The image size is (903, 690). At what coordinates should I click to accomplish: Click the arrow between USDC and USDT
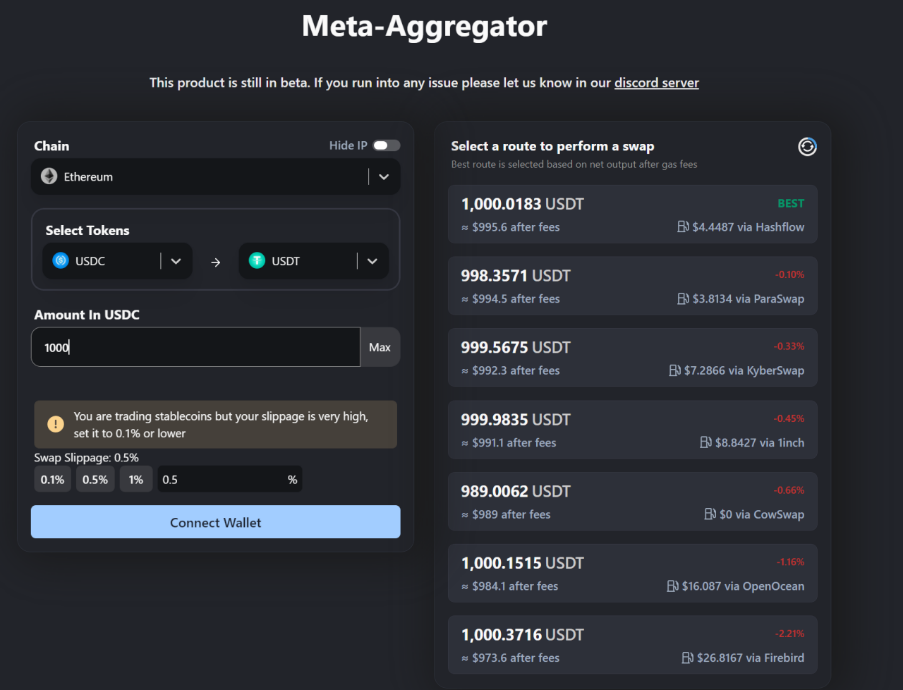(x=215, y=262)
